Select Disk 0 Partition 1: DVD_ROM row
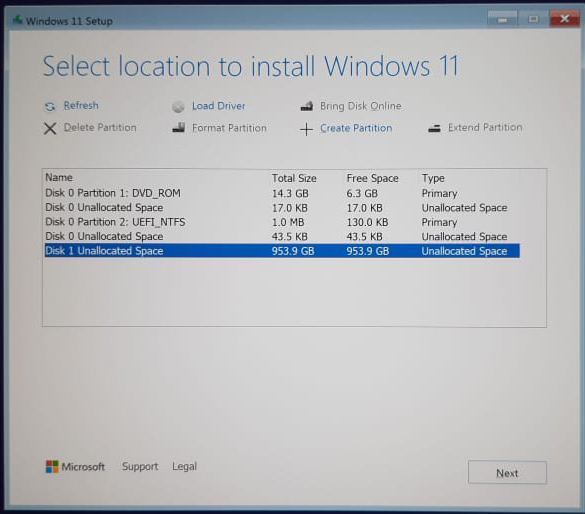This screenshot has width=585, height=514. [282, 193]
